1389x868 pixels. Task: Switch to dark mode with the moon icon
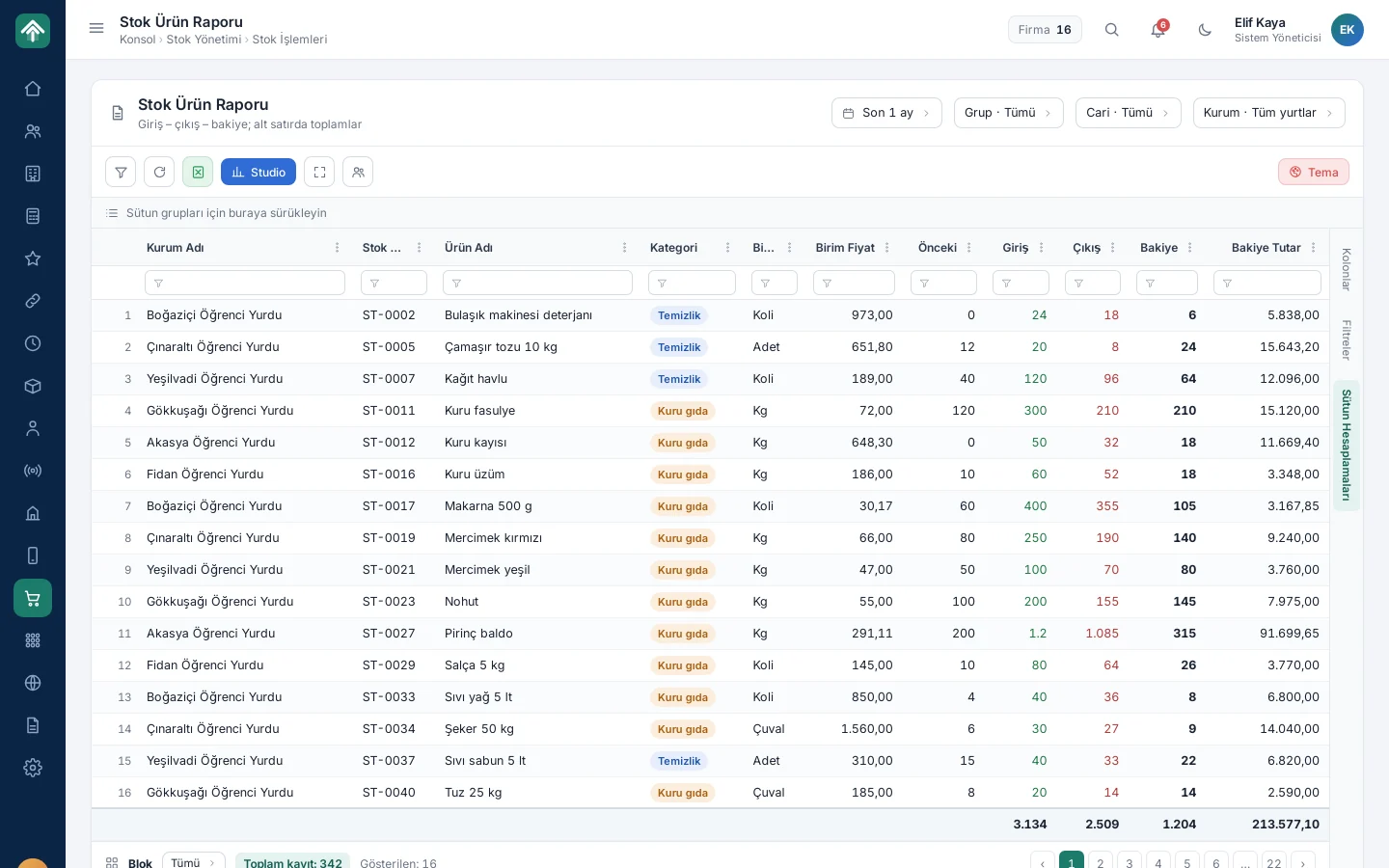point(1205,30)
